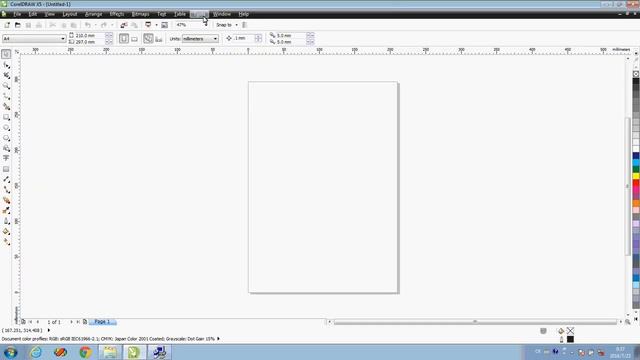Open the zoom level 47% dropdown
Image resolution: width=640 pixels, height=360 pixels.
(206, 25)
